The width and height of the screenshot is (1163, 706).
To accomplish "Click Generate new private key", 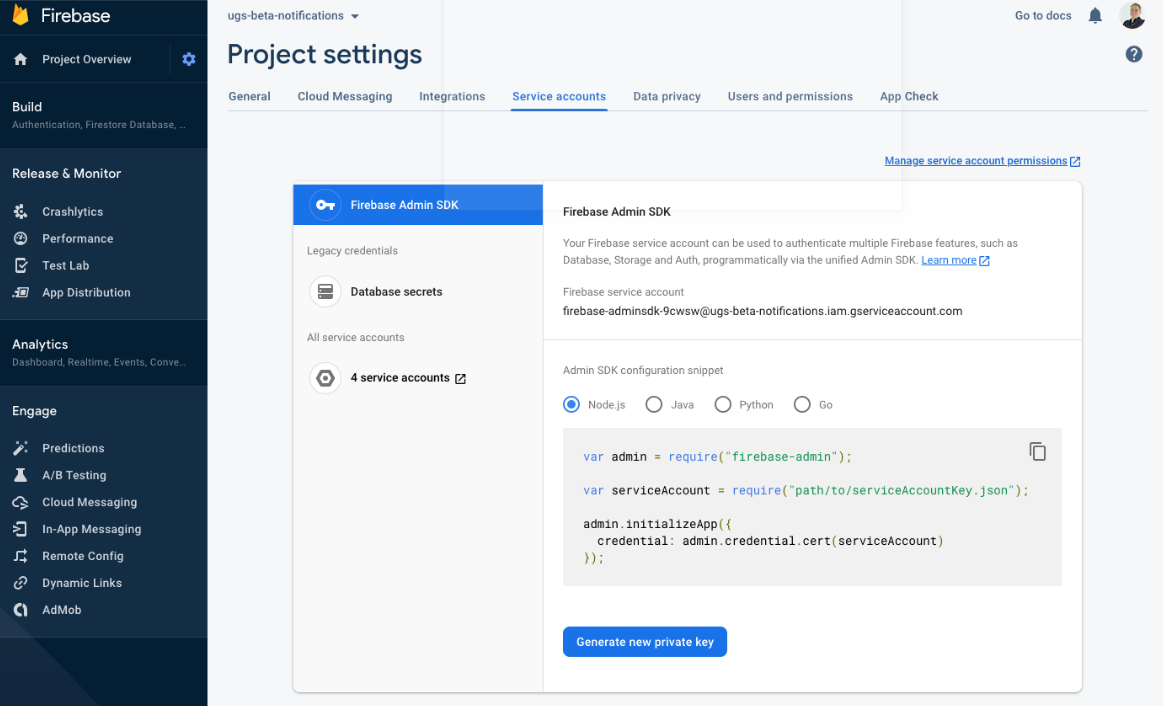I will point(645,642).
